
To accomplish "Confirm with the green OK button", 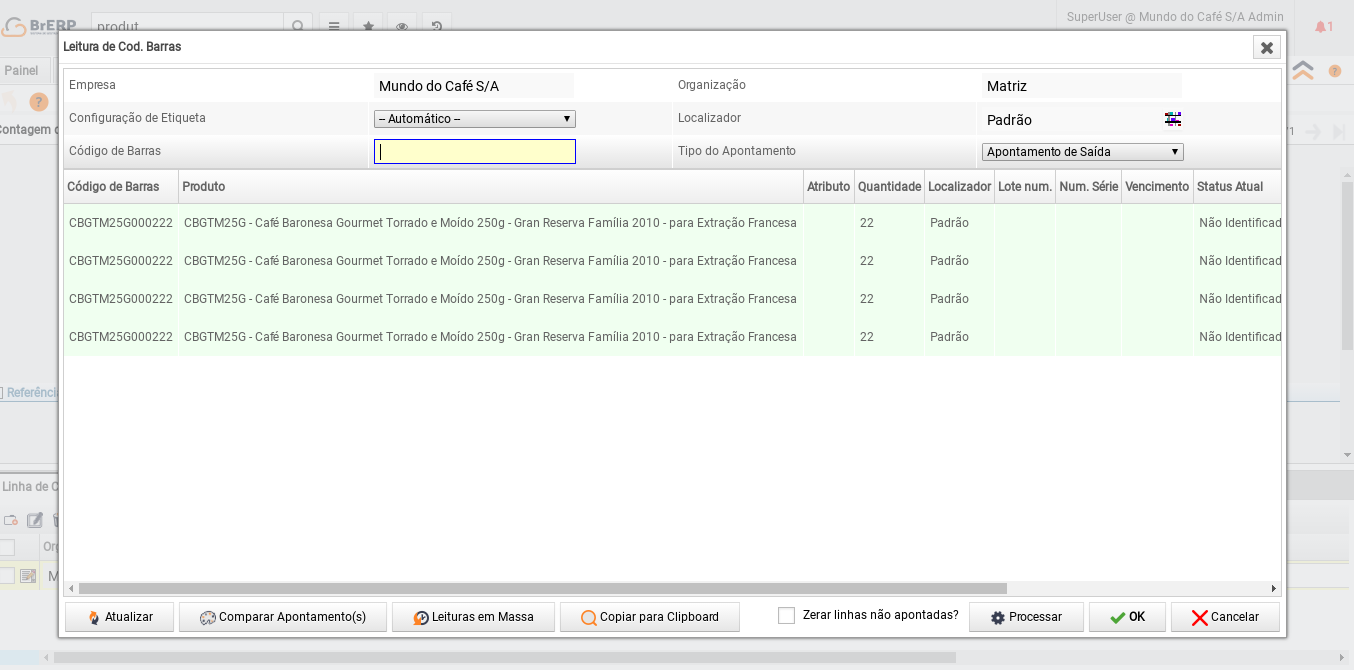I will [1127, 617].
